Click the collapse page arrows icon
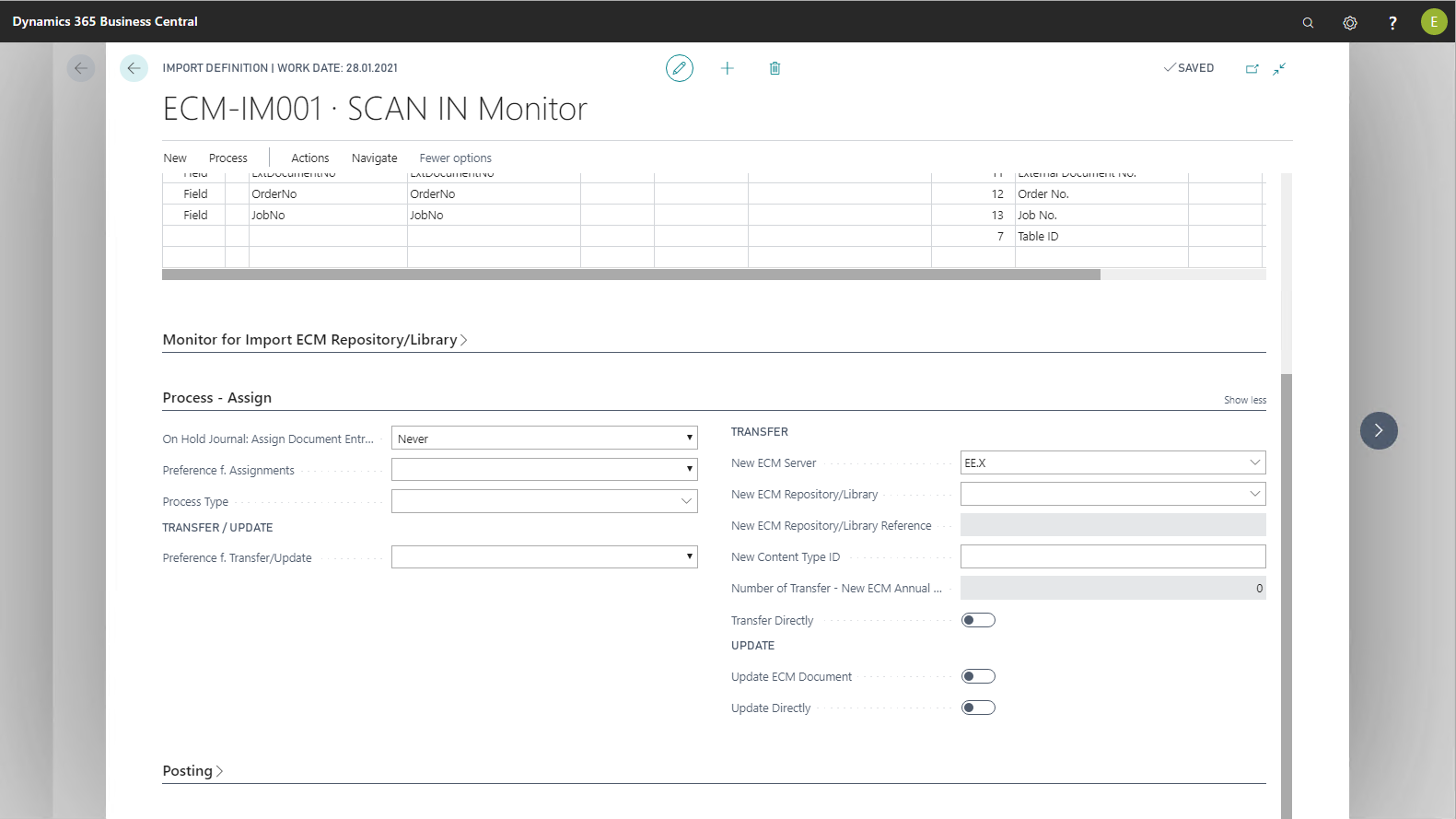This screenshot has height=819, width=1456. [x=1279, y=68]
